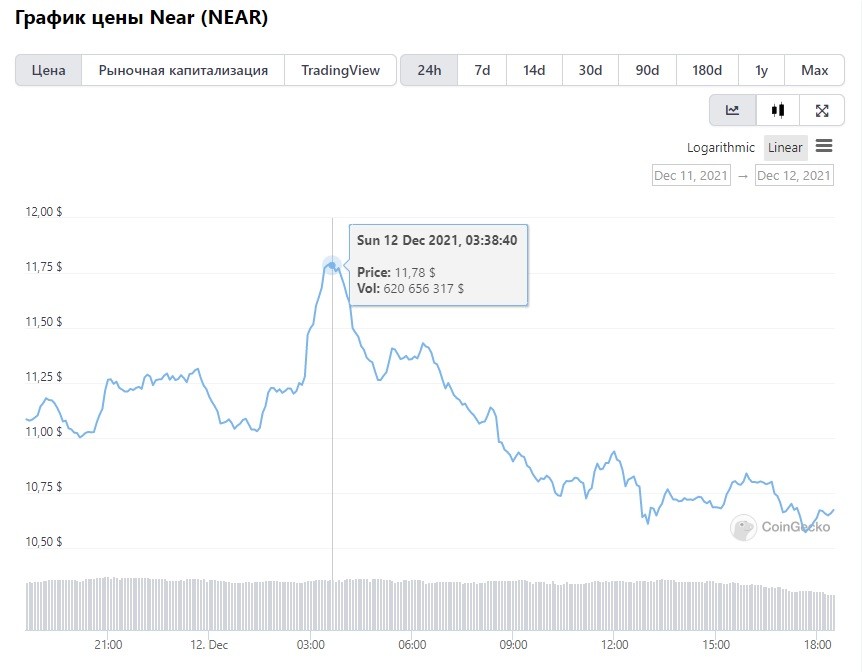The height and width of the screenshot is (672, 862).
Task: Select the 7d range button
Action: [482, 70]
